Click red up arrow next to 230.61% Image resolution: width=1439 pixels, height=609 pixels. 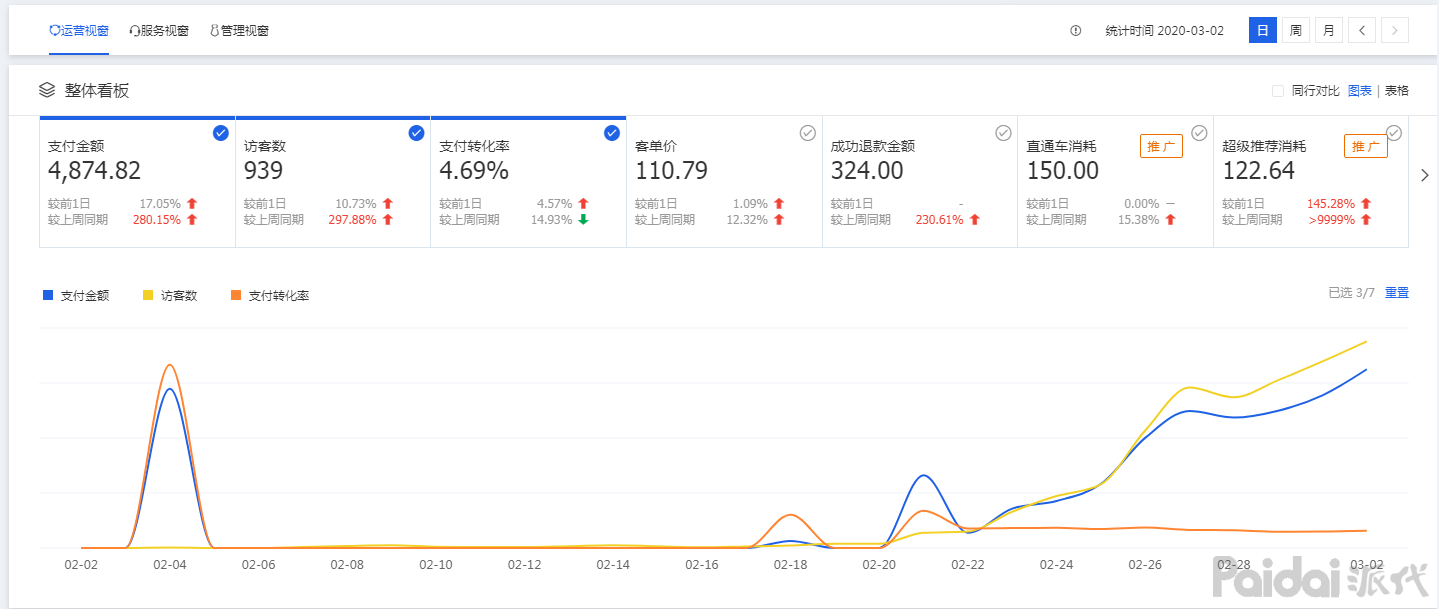(x=974, y=220)
